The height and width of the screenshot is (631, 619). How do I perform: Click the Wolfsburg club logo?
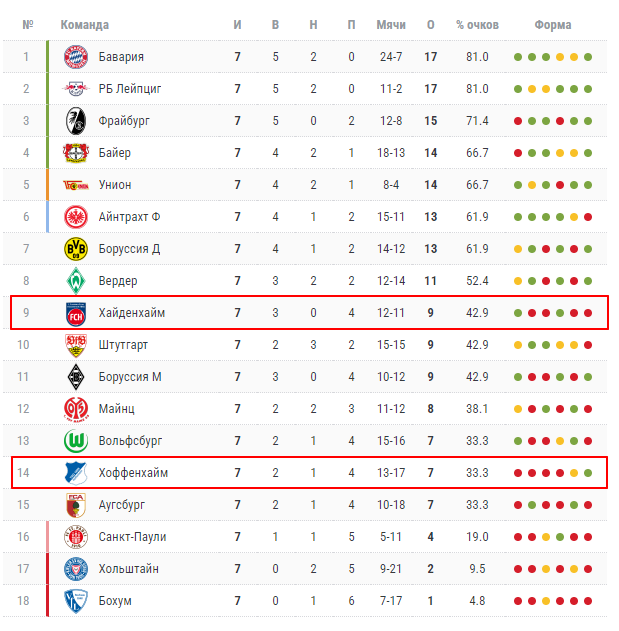point(77,441)
